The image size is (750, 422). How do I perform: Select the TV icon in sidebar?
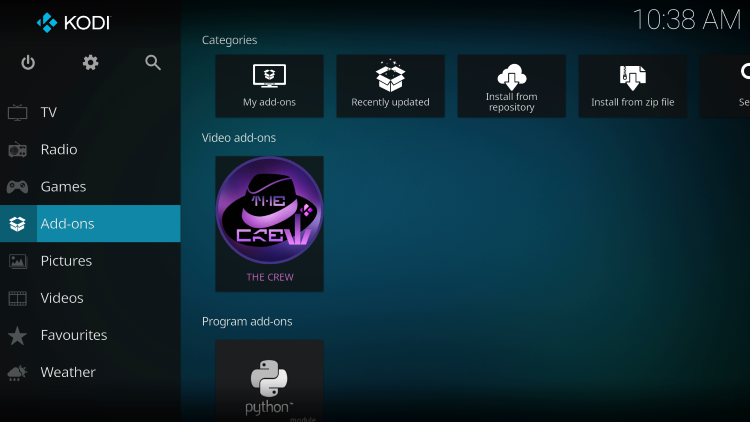coord(18,112)
